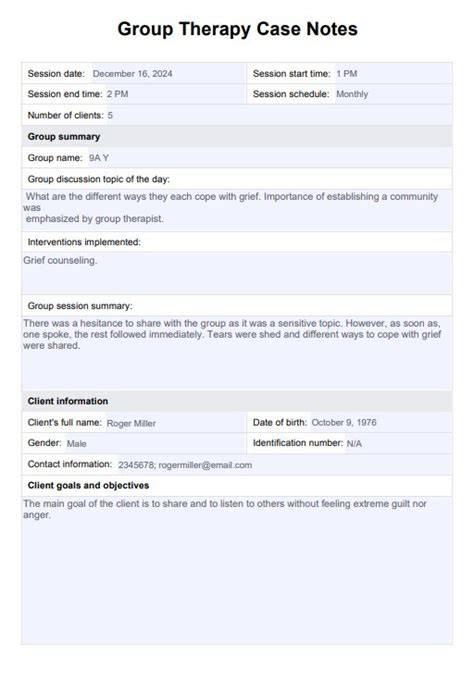Click the Client goals and objectives text area
The width and height of the screenshot is (474, 680).
click(x=237, y=570)
